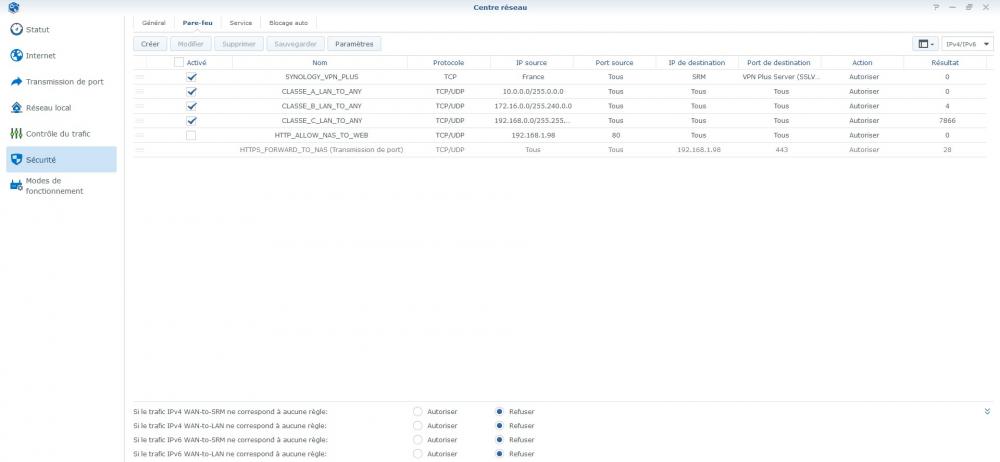
Task: Click the 7866 result value
Action: coord(947,121)
